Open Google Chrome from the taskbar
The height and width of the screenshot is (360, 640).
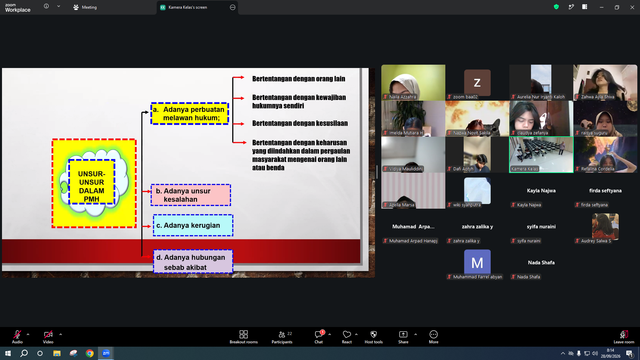point(90,353)
